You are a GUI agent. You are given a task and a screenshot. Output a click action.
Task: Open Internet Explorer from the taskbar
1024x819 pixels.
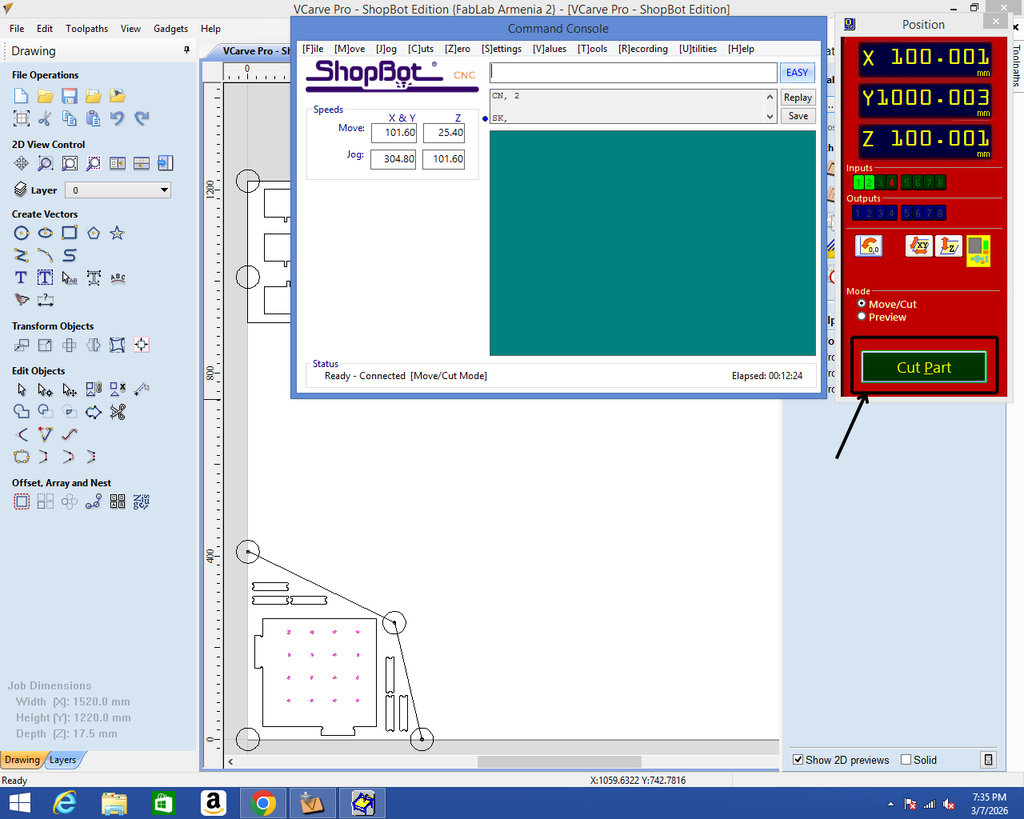[x=64, y=803]
